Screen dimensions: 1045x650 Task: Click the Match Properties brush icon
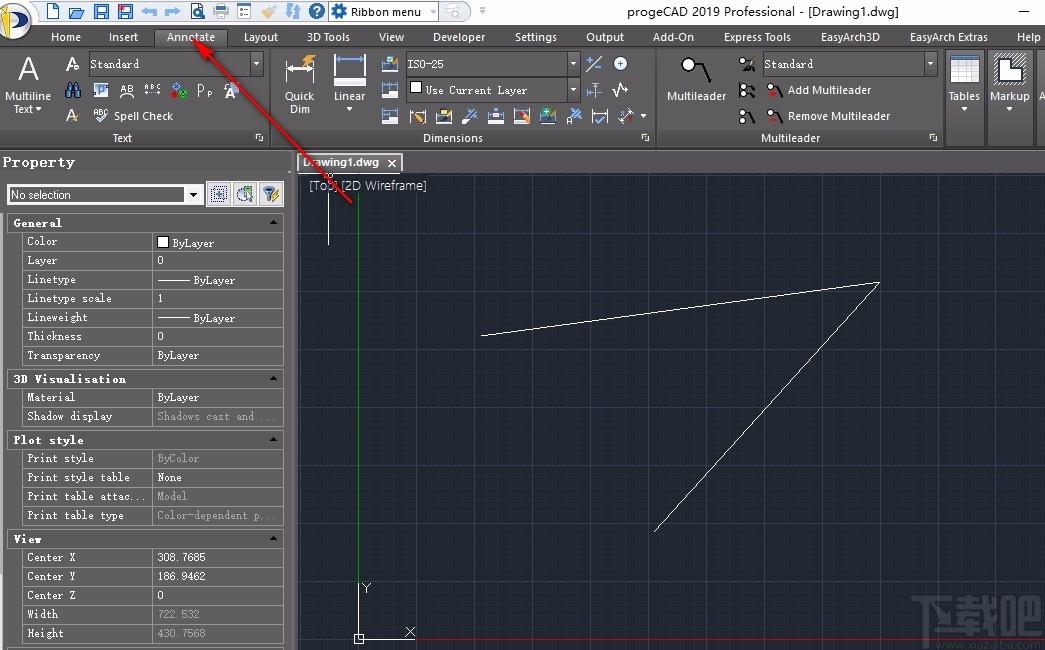click(269, 11)
